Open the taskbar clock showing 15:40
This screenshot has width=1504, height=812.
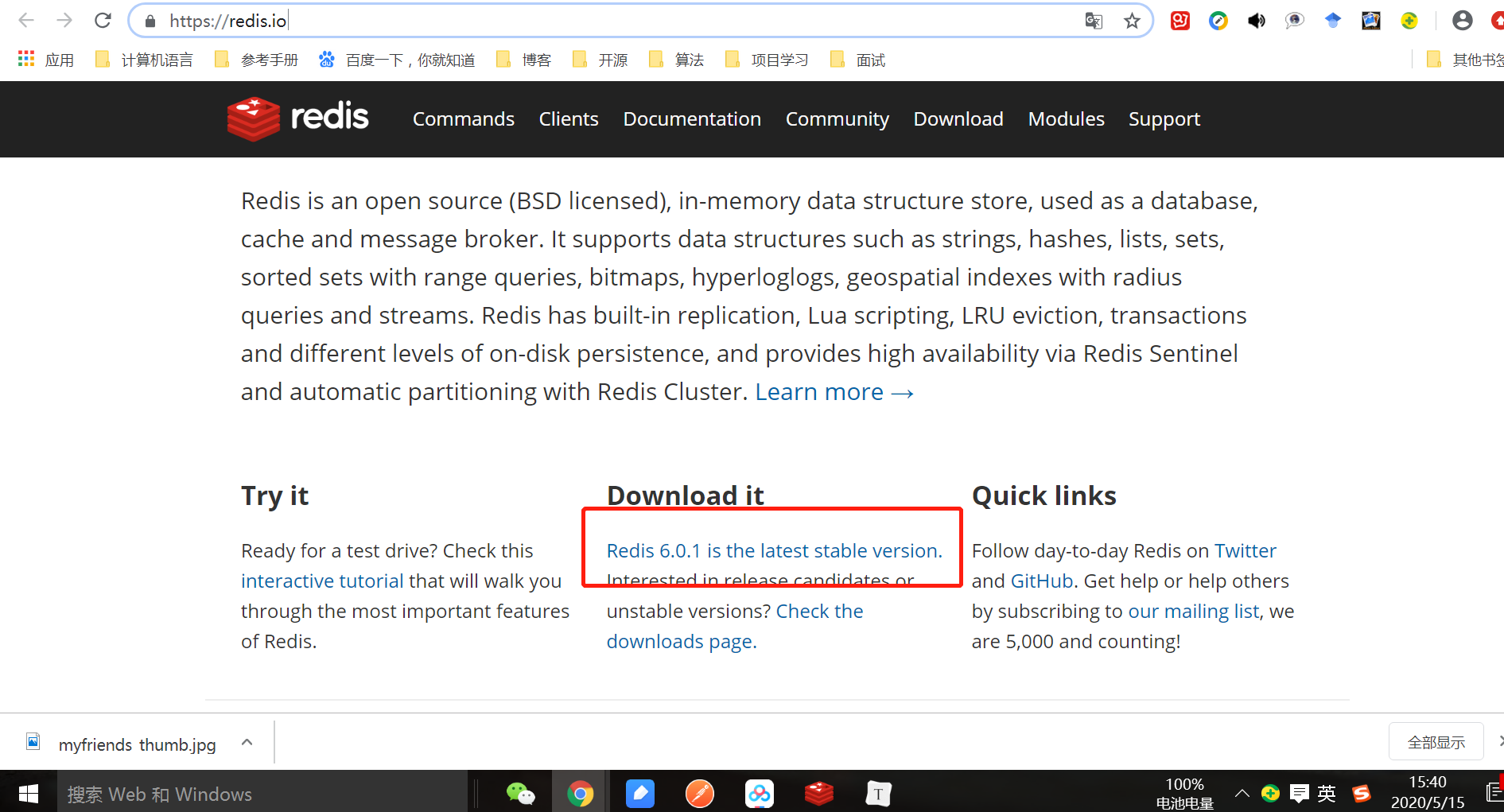pos(1427,793)
